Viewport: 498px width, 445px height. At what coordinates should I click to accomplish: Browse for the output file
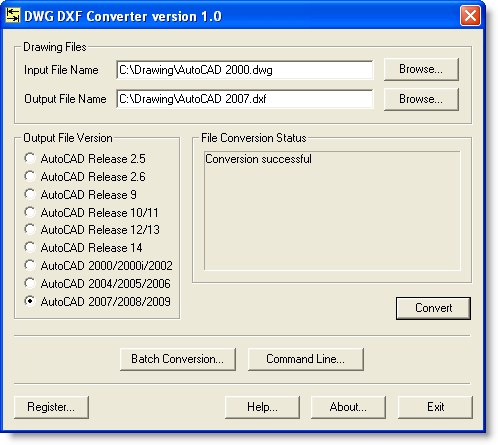point(421,99)
